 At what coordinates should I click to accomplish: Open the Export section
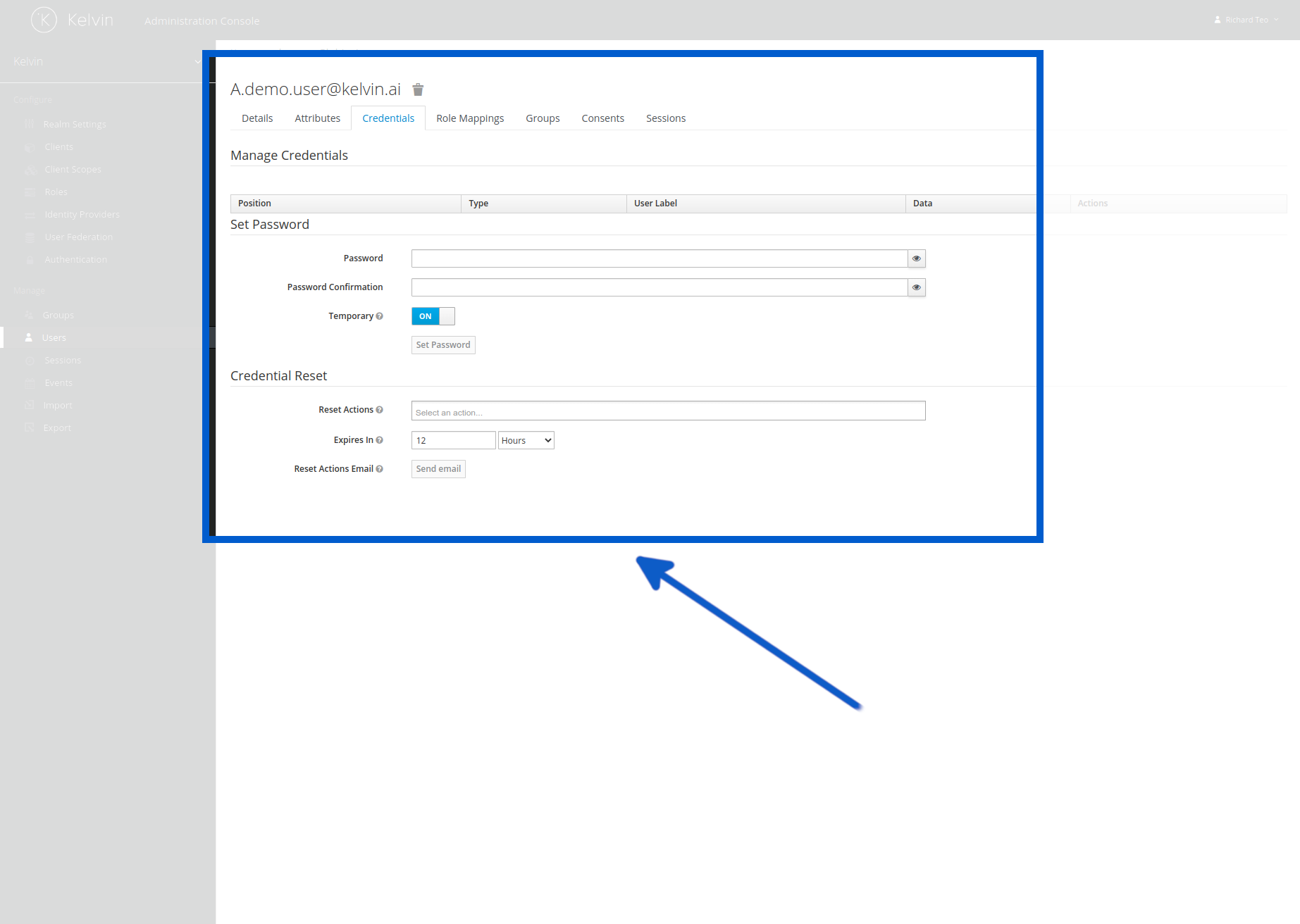click(x=57, y=427)
